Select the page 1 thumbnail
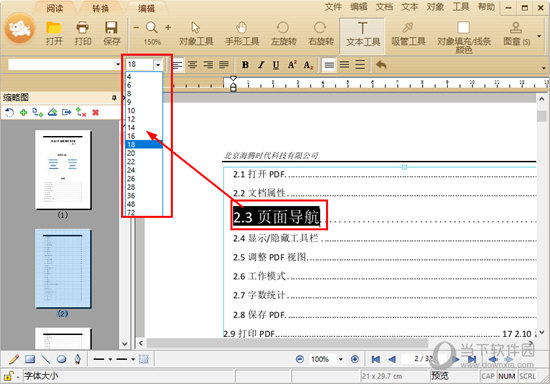Screen dimensions: 550x384 coord(63,170)
